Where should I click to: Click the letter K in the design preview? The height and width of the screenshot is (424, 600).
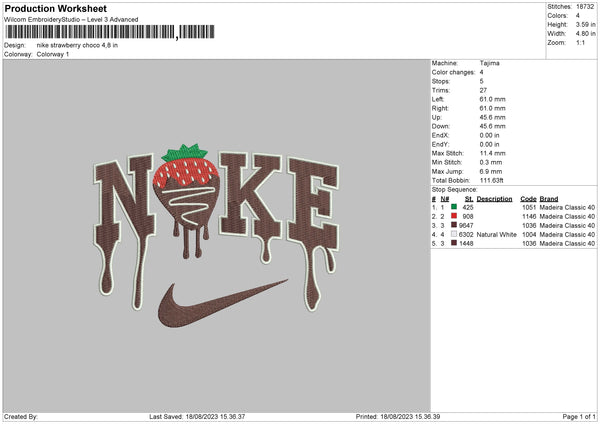tap(251, 205)
